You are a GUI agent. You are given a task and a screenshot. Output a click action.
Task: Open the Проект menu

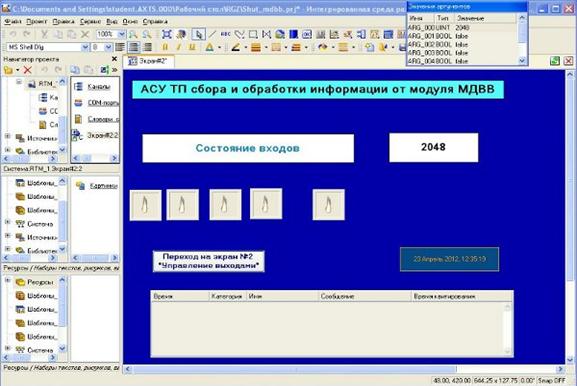[x=36, y=22]
